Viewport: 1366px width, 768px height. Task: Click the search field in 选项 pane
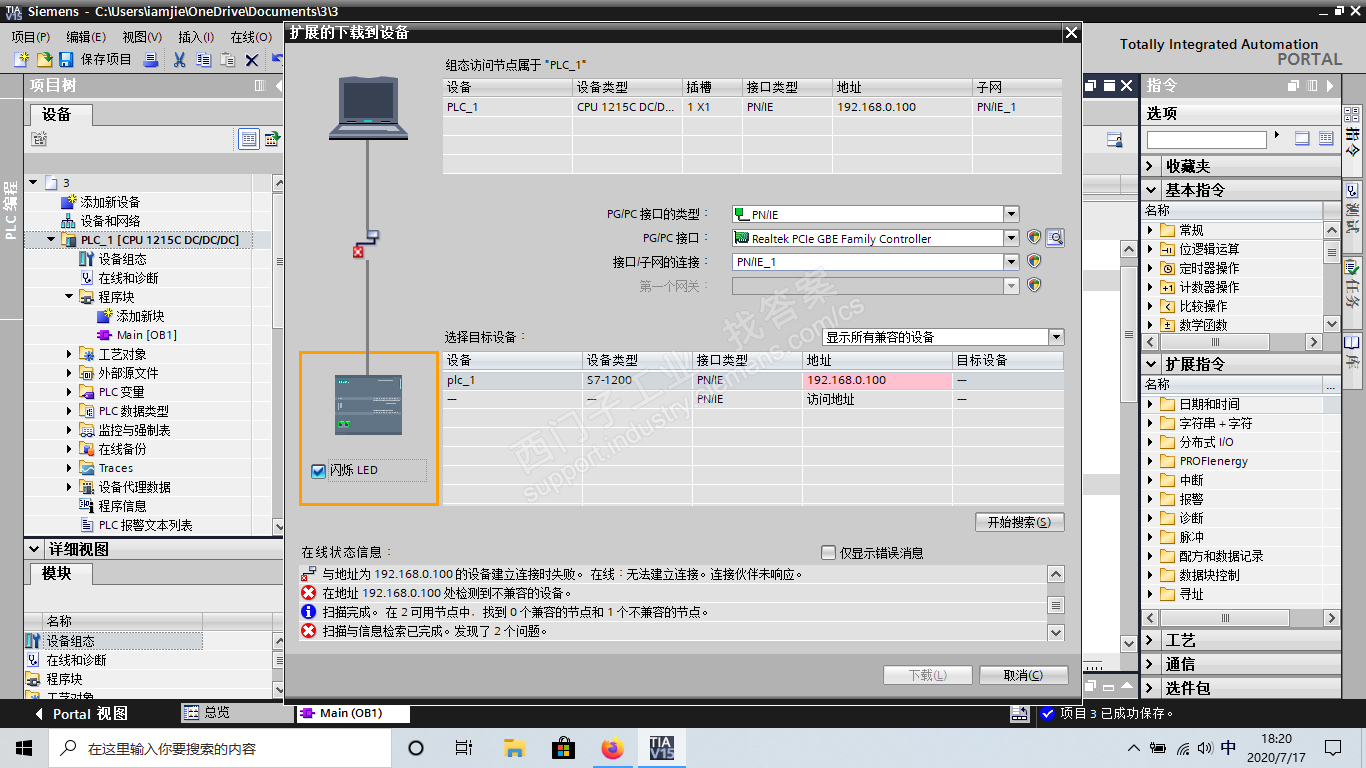click(1206, 140)
